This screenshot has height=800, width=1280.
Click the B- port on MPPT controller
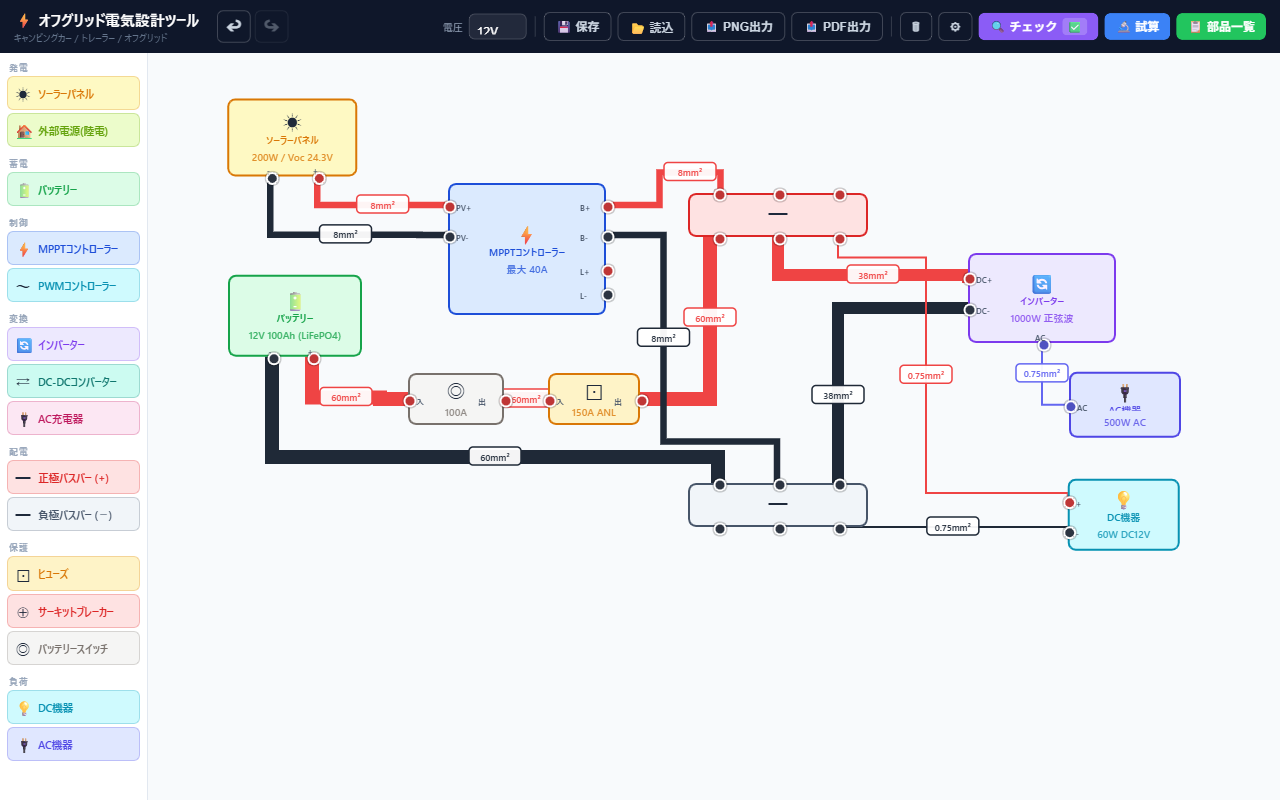click(607, 237)
